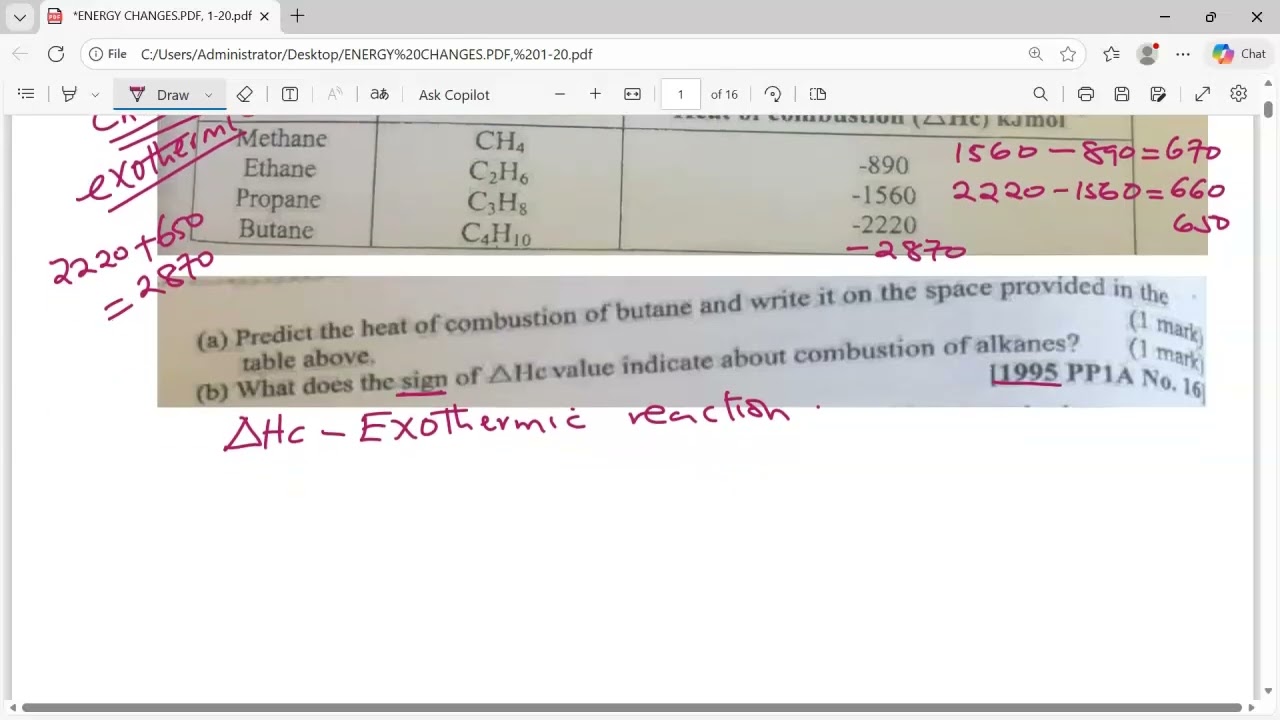Click Ask Copilot in PDF toolbar
The width and height of the screenshot is (1280, 720).
pos(454,94)
